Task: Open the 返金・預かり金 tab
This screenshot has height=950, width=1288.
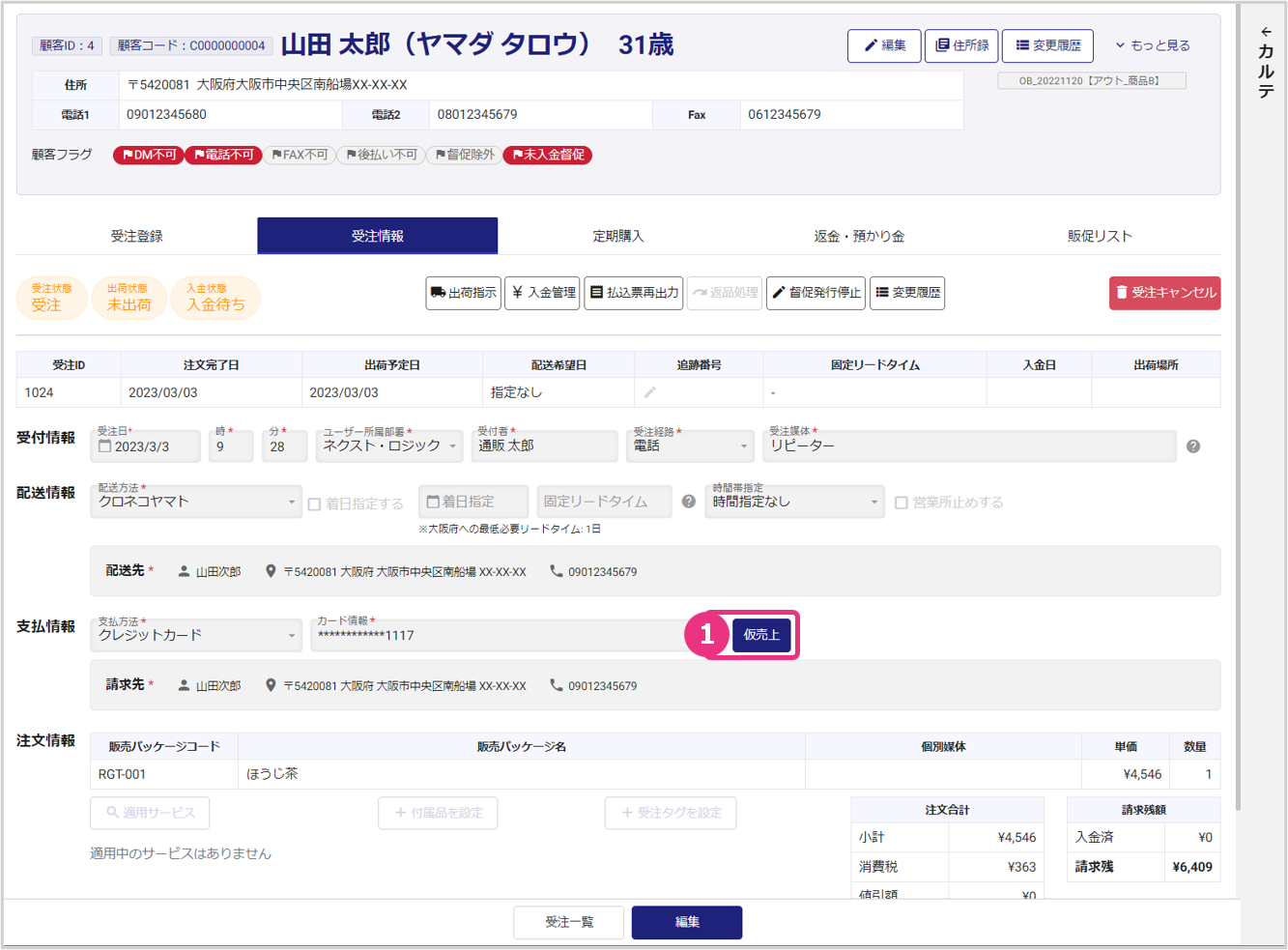Action: click(858, 236)
